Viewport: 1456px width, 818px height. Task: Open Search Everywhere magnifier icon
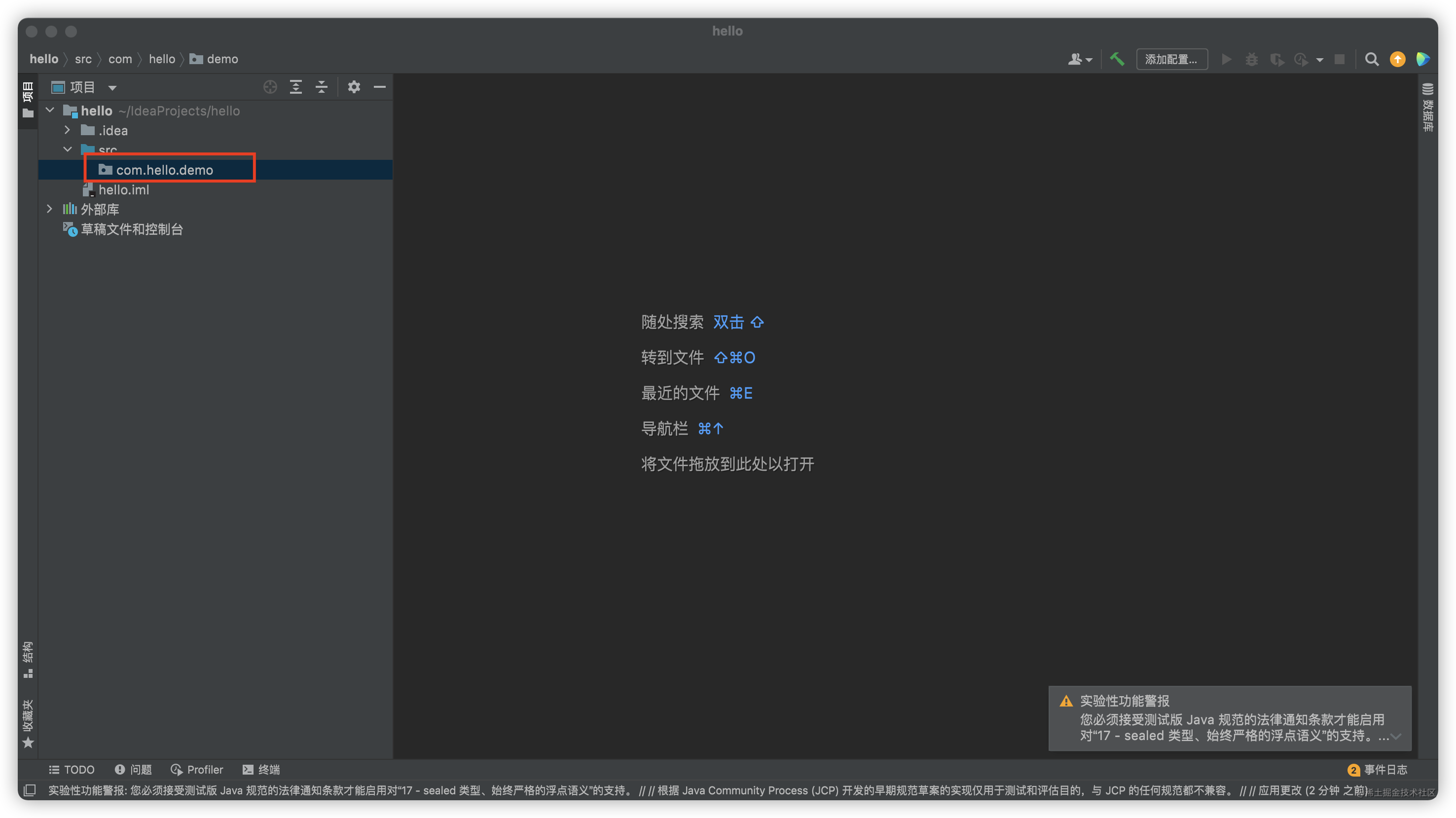(1371, 59)
